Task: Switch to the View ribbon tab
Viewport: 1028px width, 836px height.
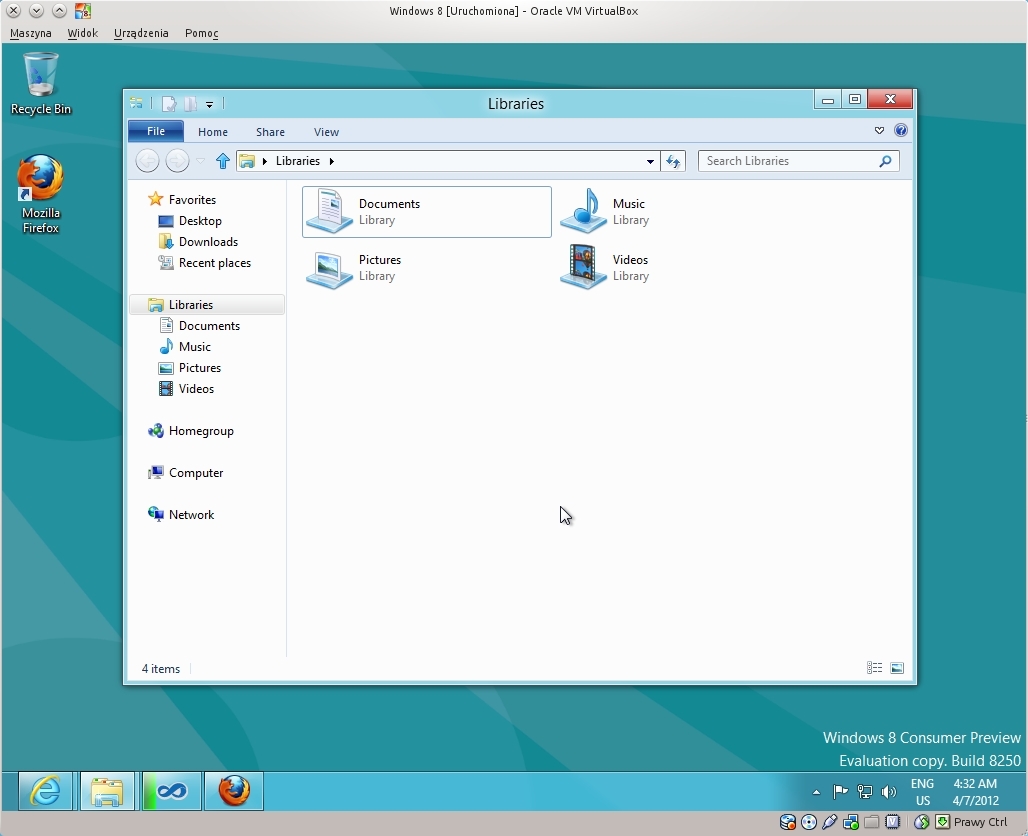Action: coord(326,132)
